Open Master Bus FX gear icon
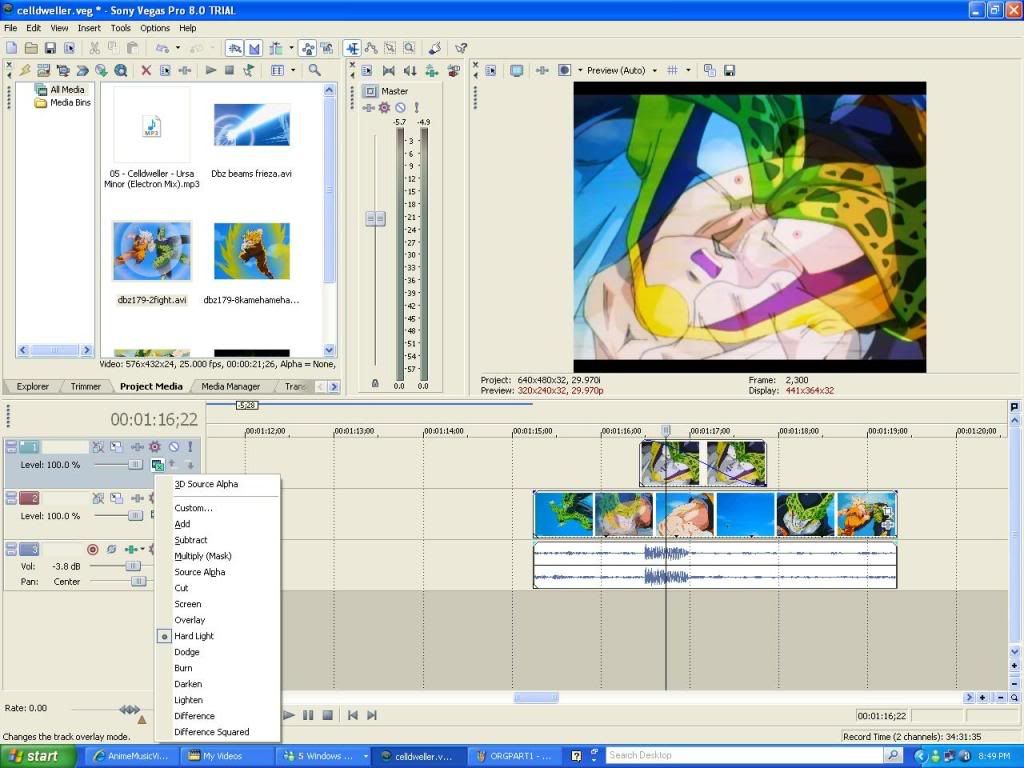Screen dimensions: 1024x768 [384, 108]
